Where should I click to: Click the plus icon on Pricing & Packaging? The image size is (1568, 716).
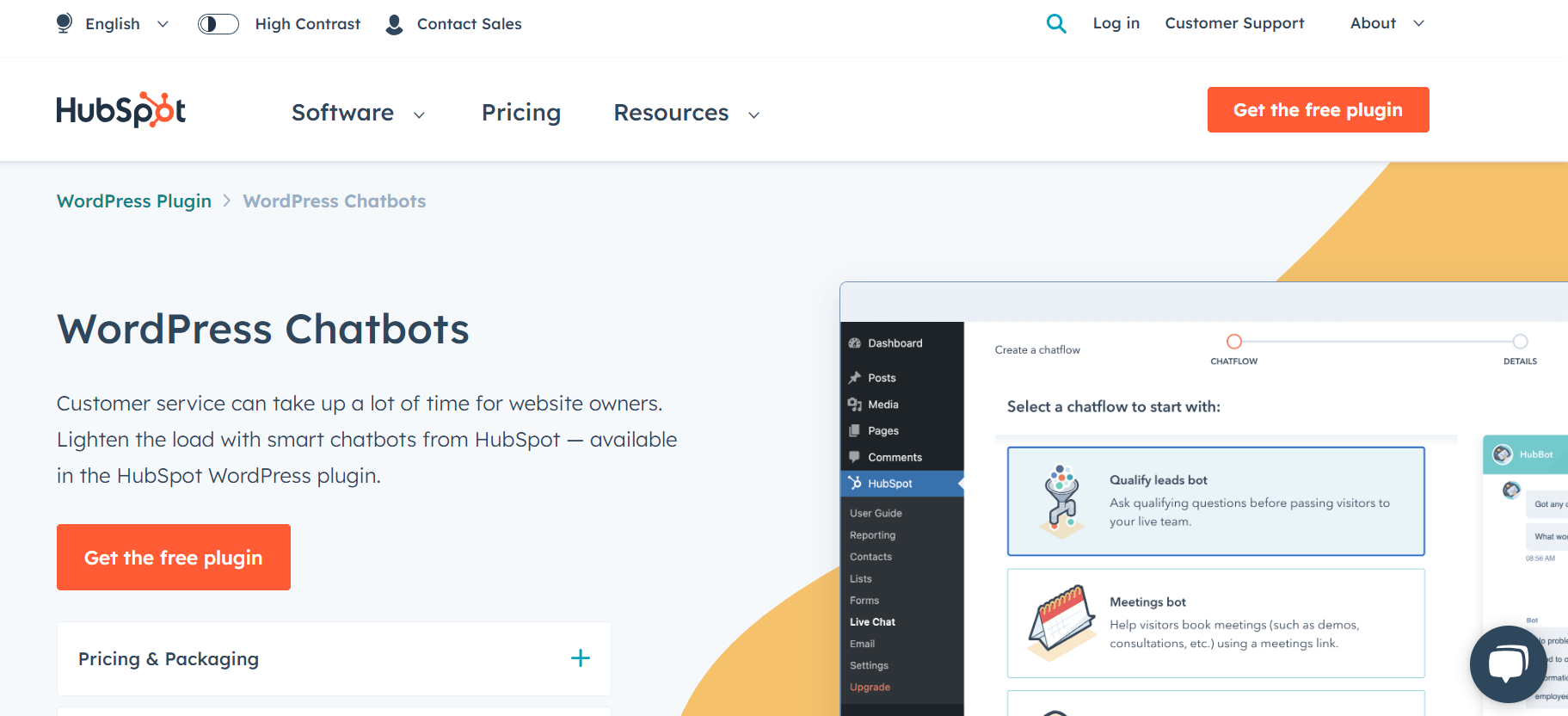pyautogui.click(x=581, y=658)
